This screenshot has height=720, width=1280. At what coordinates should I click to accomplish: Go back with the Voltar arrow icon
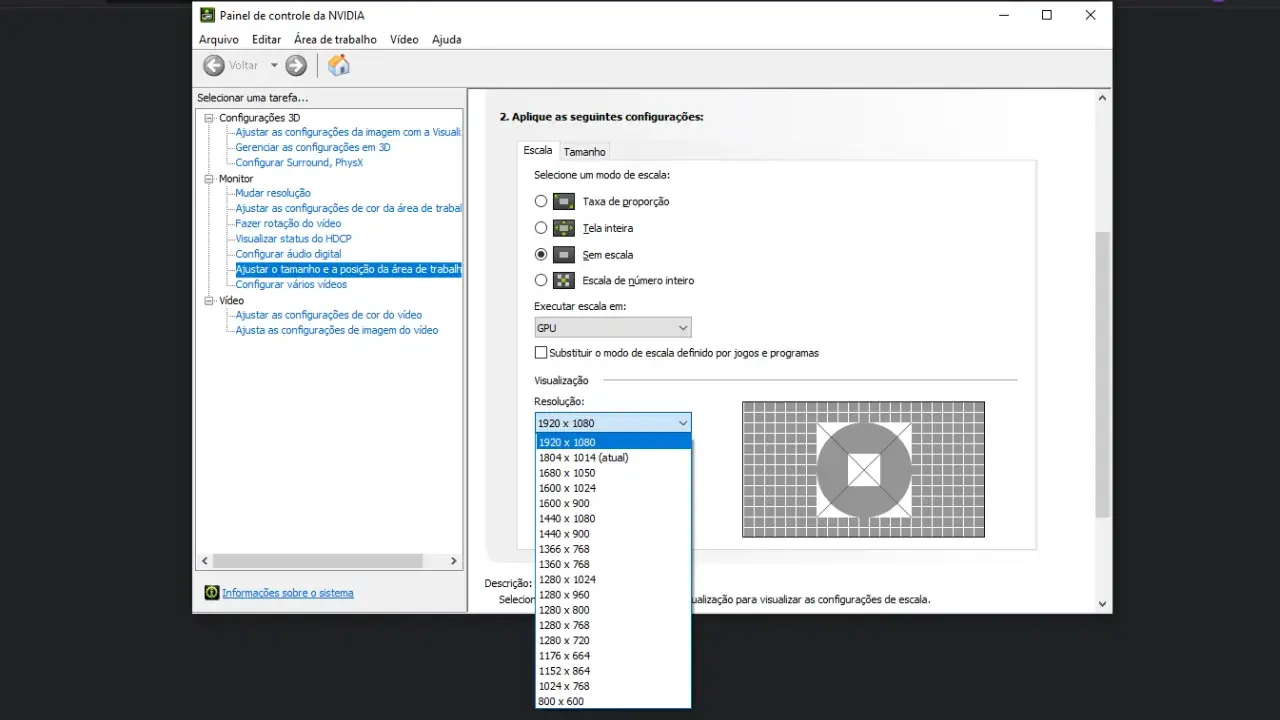[x=214, y=65]
